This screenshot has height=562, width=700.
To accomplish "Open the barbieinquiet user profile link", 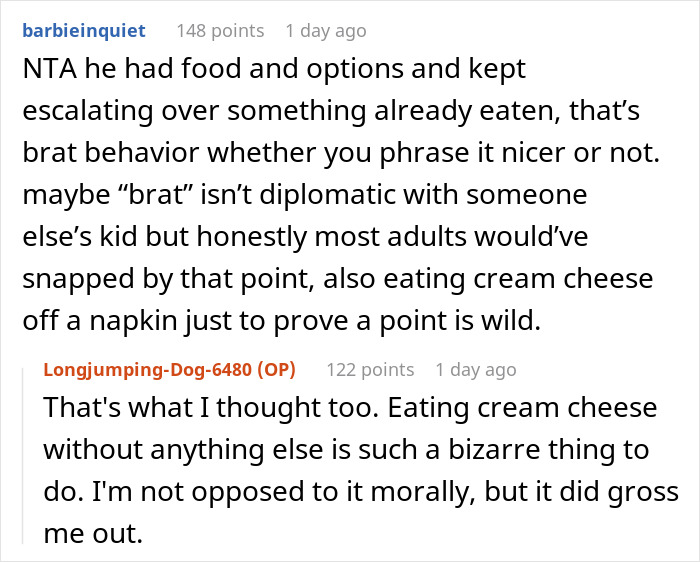I will 82,31.
